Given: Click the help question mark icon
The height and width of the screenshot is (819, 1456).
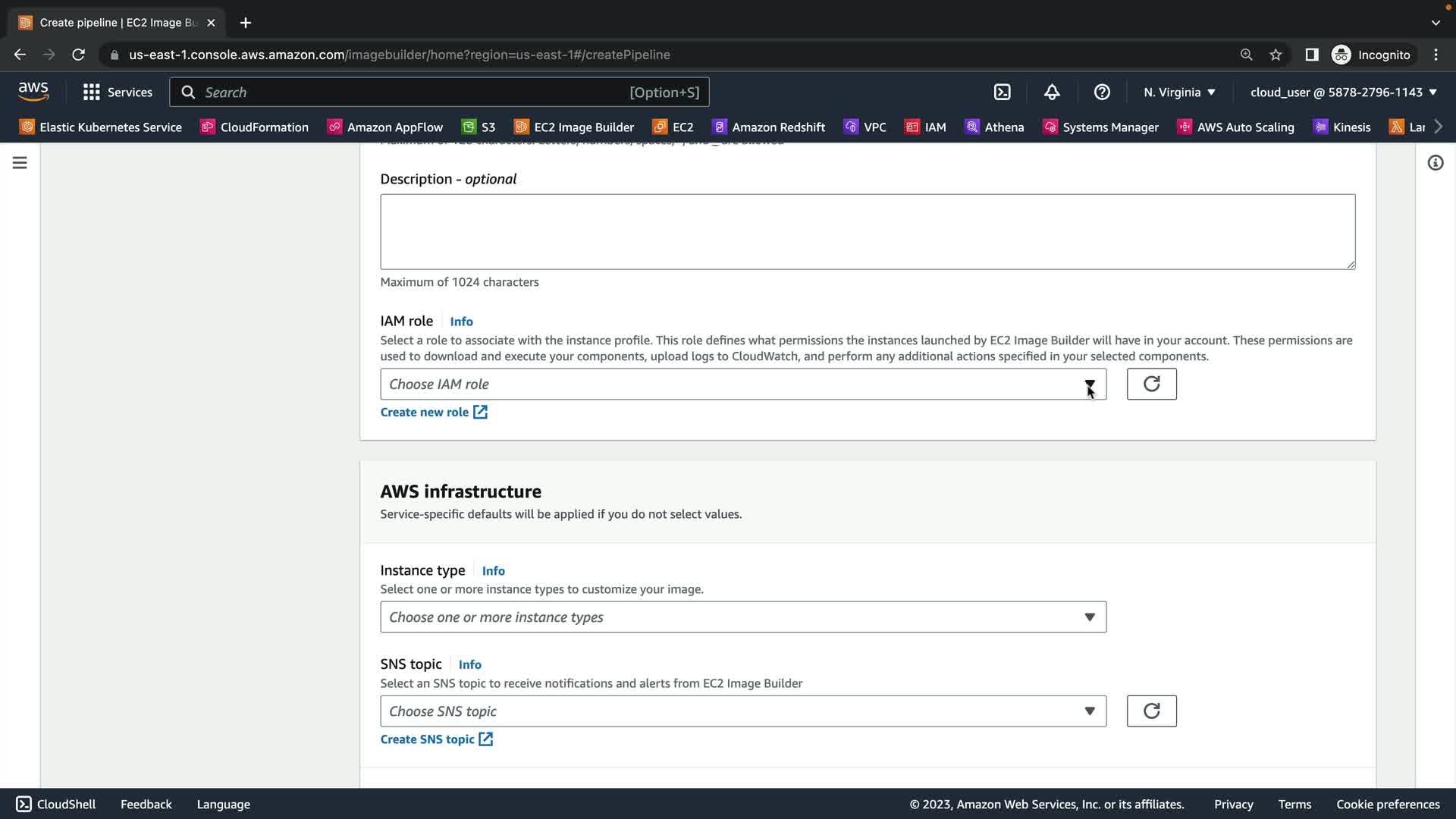Looking at the screenshot, I should [1102, 92].
